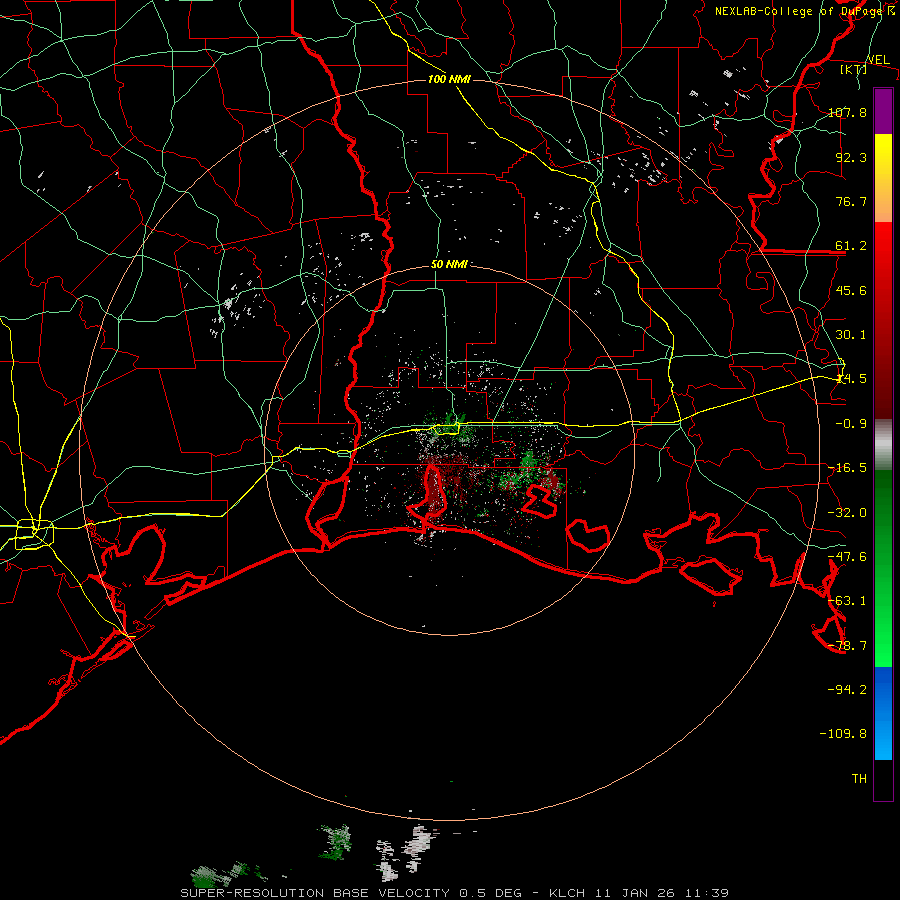Pick the green segment of velocity color bar
This screenshot has width=900, height=900.
[x=883, y=568]
